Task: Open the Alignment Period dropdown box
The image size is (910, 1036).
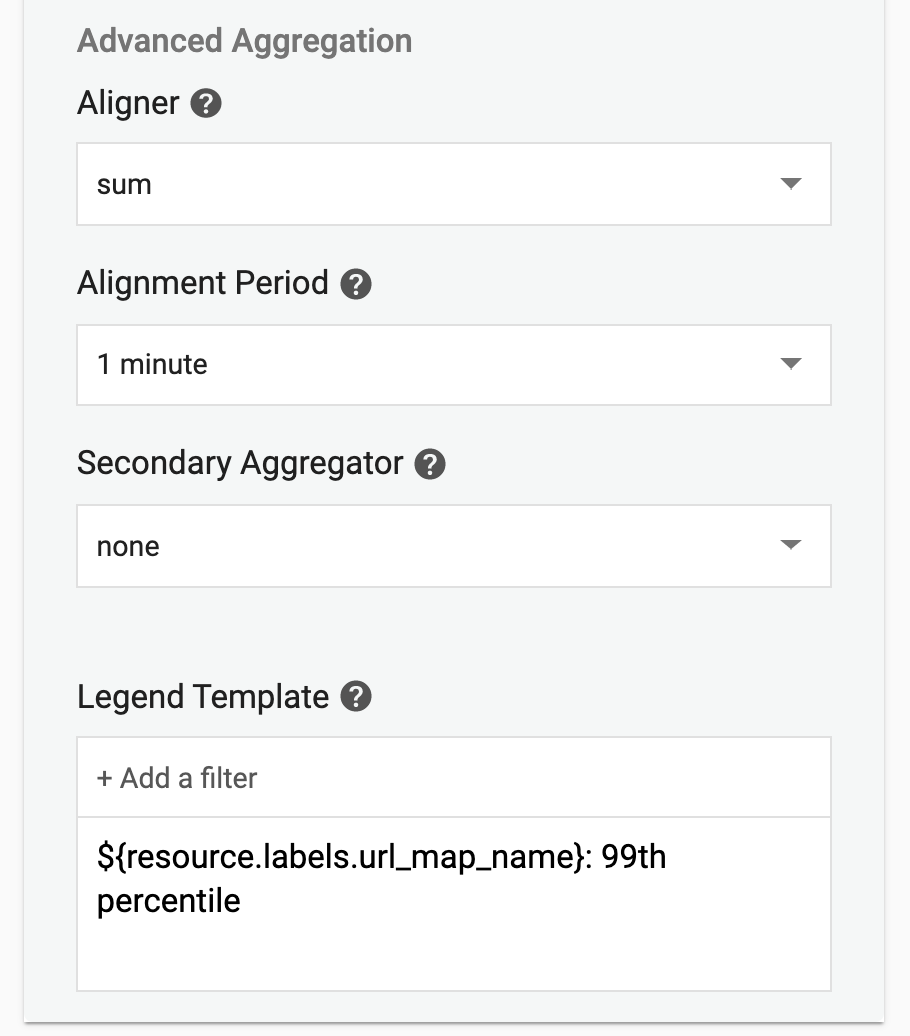Action: click(x=453, y=364)
